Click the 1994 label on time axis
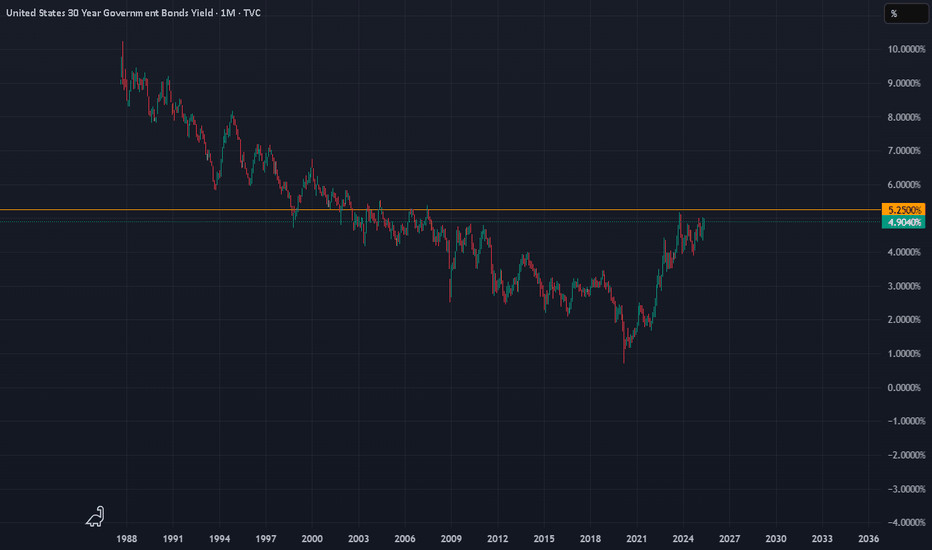 [219, 538]
